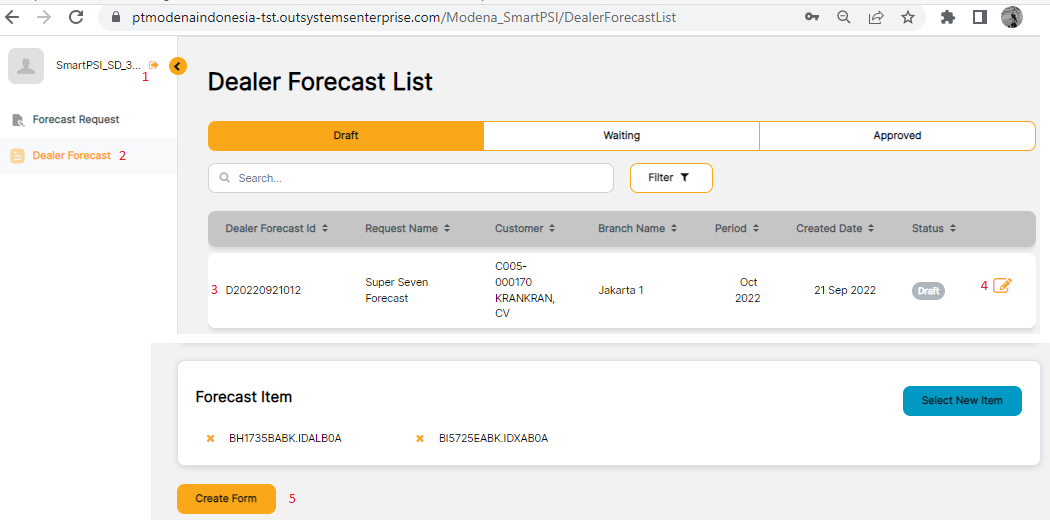The width and height of the screenshot is (1050, 520).
Task: Click the browser zoom magnifier icon
Action: (844, 17)
